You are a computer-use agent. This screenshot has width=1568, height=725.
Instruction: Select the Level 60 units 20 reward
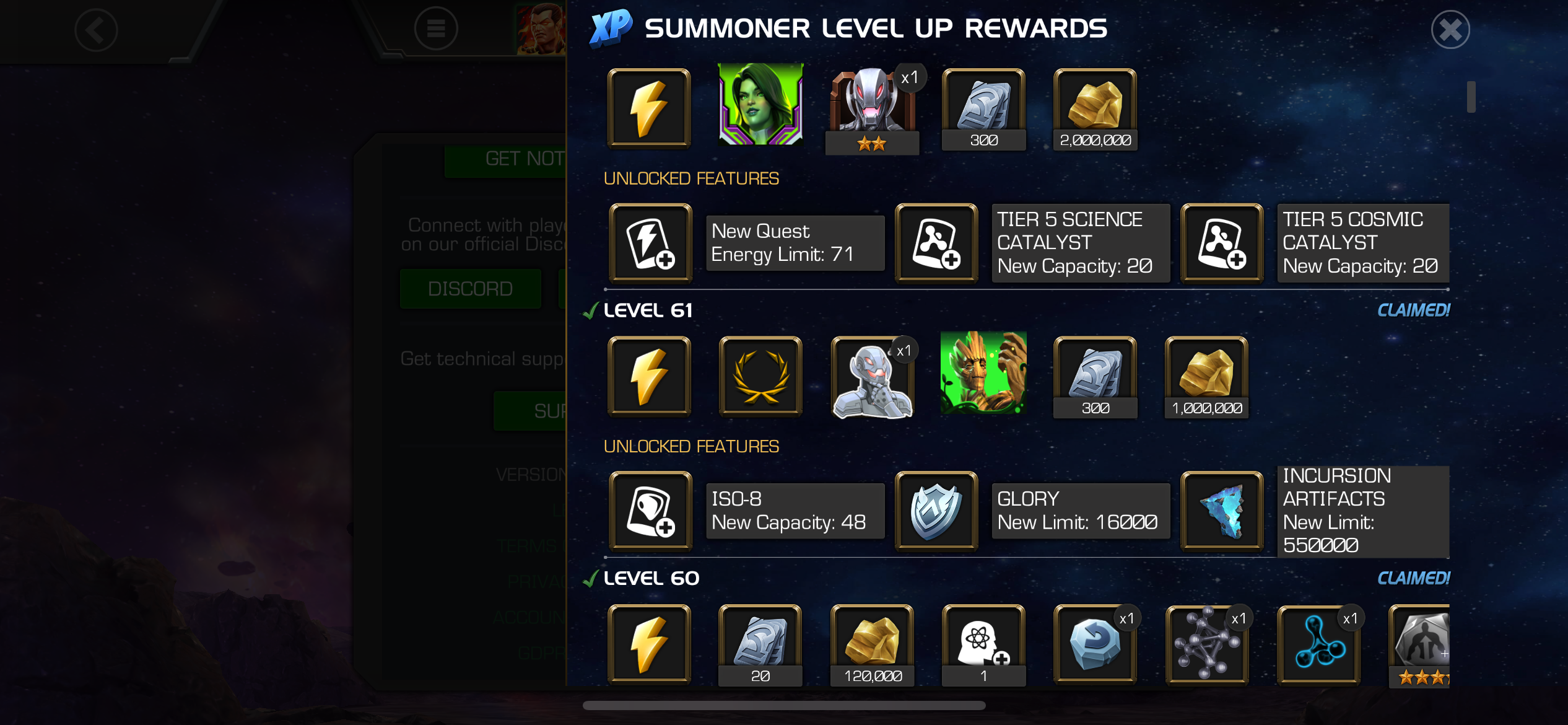[x=760, y=645]
